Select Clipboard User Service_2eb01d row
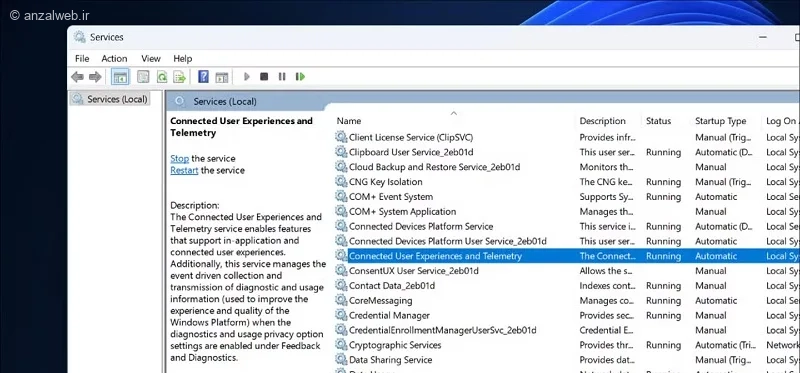The image size is (800, 373). (x=567, y=152)
